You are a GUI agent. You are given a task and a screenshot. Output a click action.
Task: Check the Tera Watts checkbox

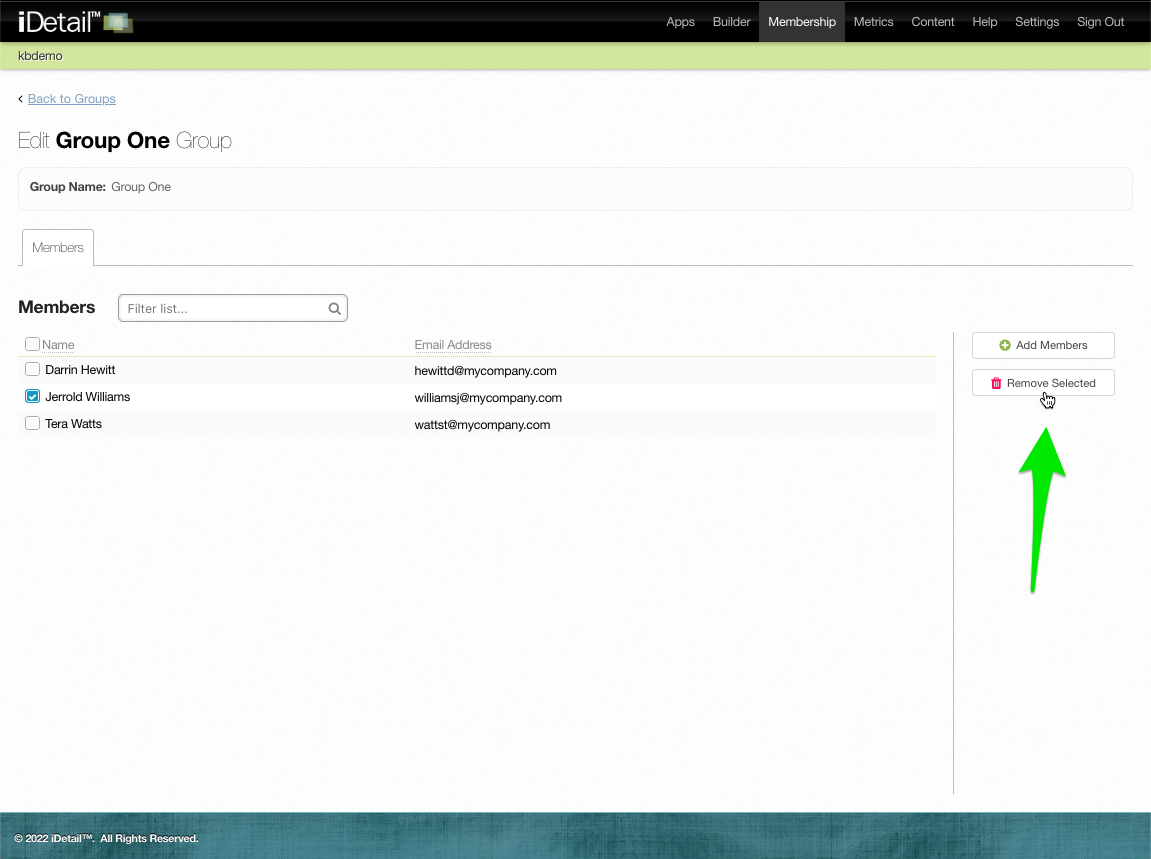click(32, 424)
